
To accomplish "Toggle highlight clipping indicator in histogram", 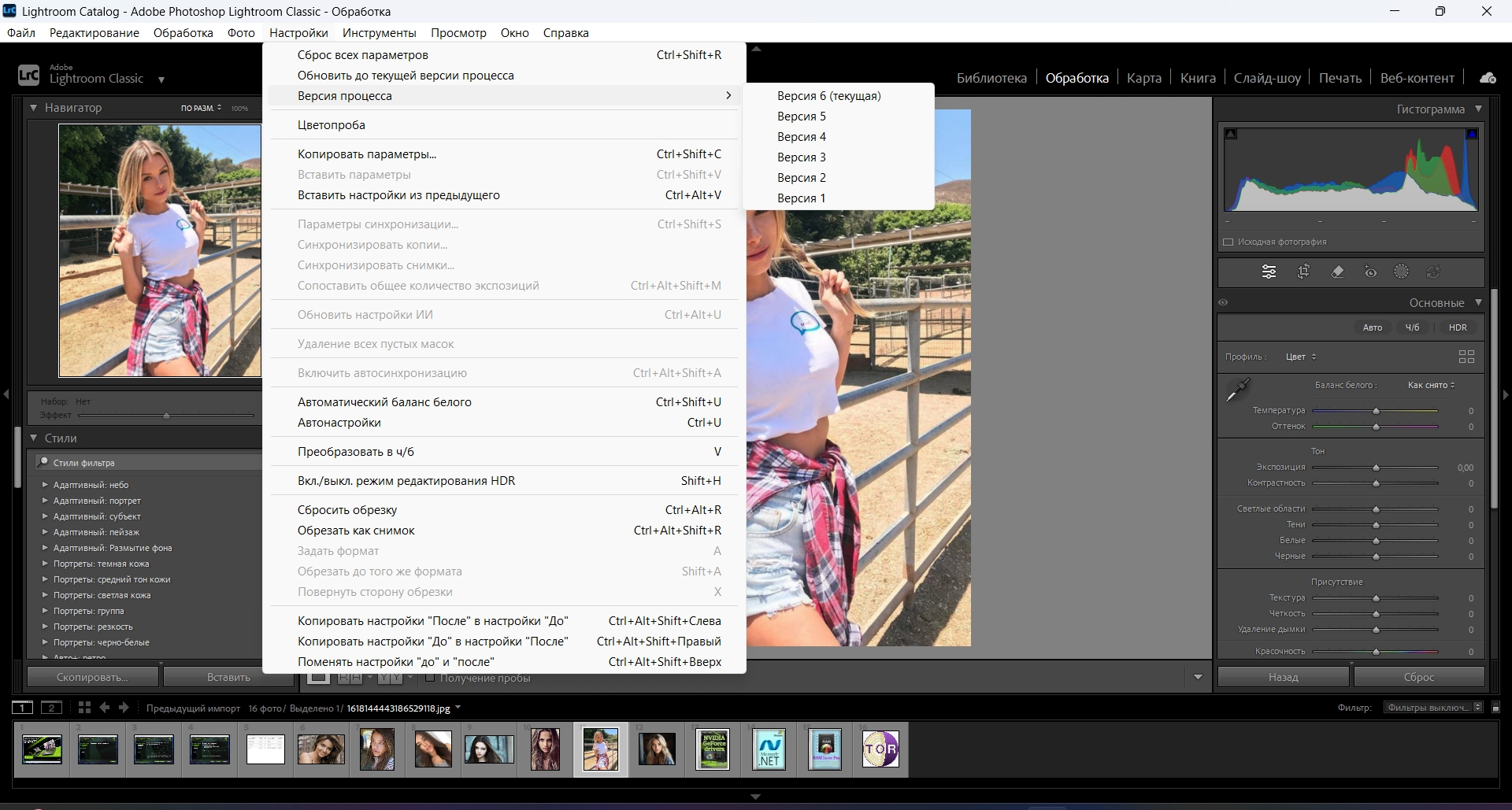I will coord(1471,134).
